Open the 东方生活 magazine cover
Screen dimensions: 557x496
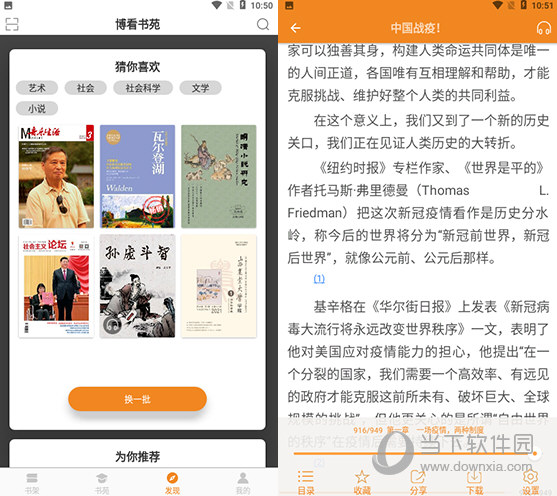[x=56, y=176]
